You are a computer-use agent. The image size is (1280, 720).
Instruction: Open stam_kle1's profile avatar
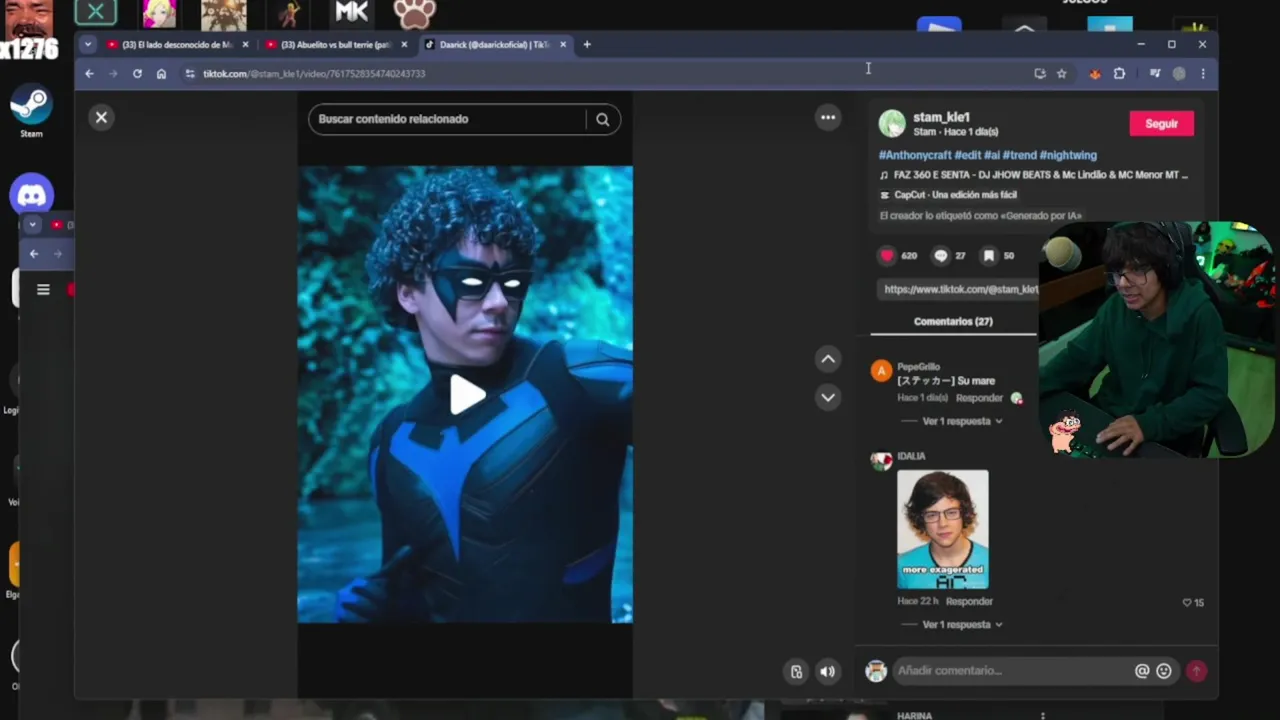tap(892, 123)
